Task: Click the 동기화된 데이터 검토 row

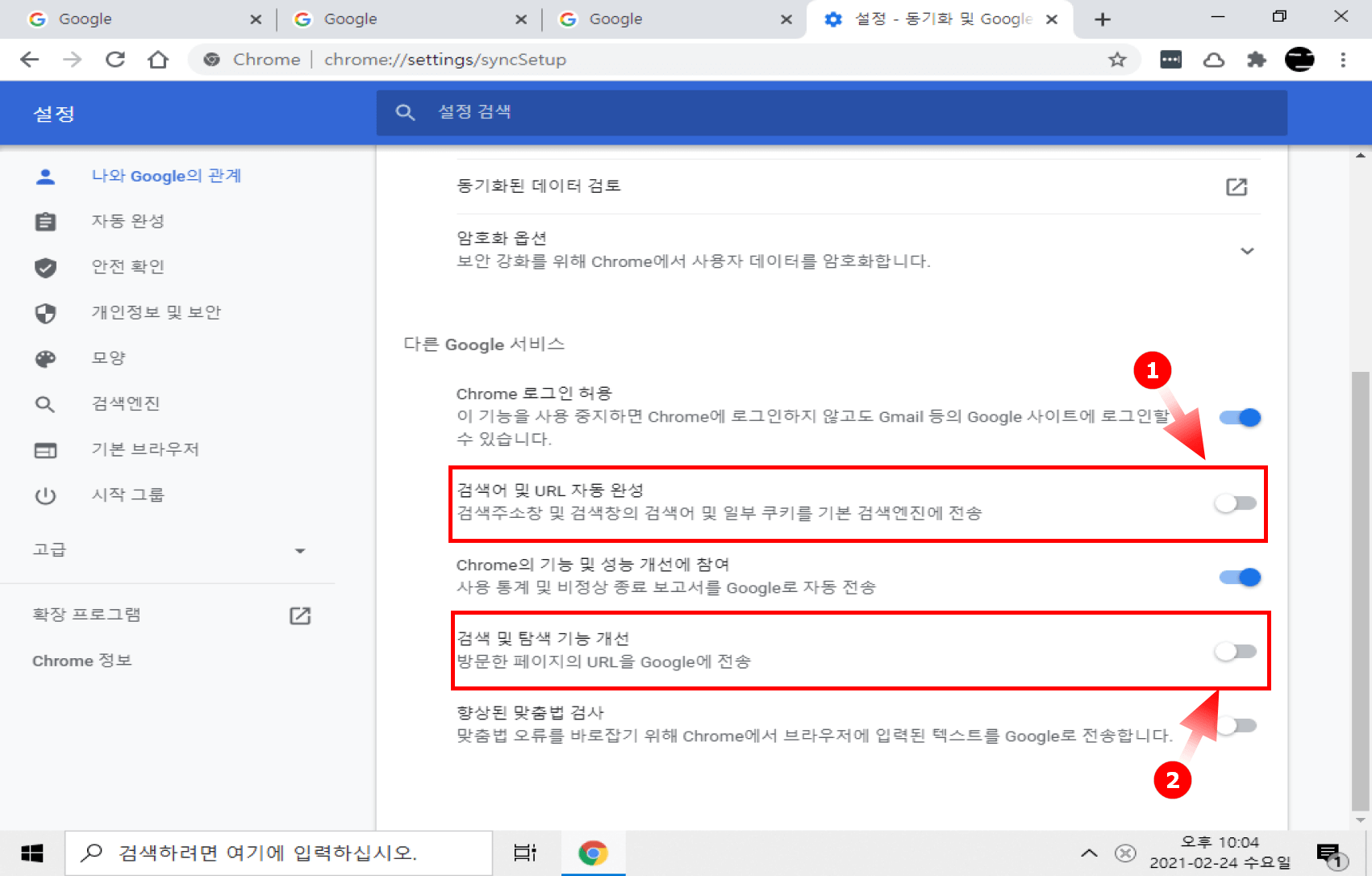Action: click(858, 186)
